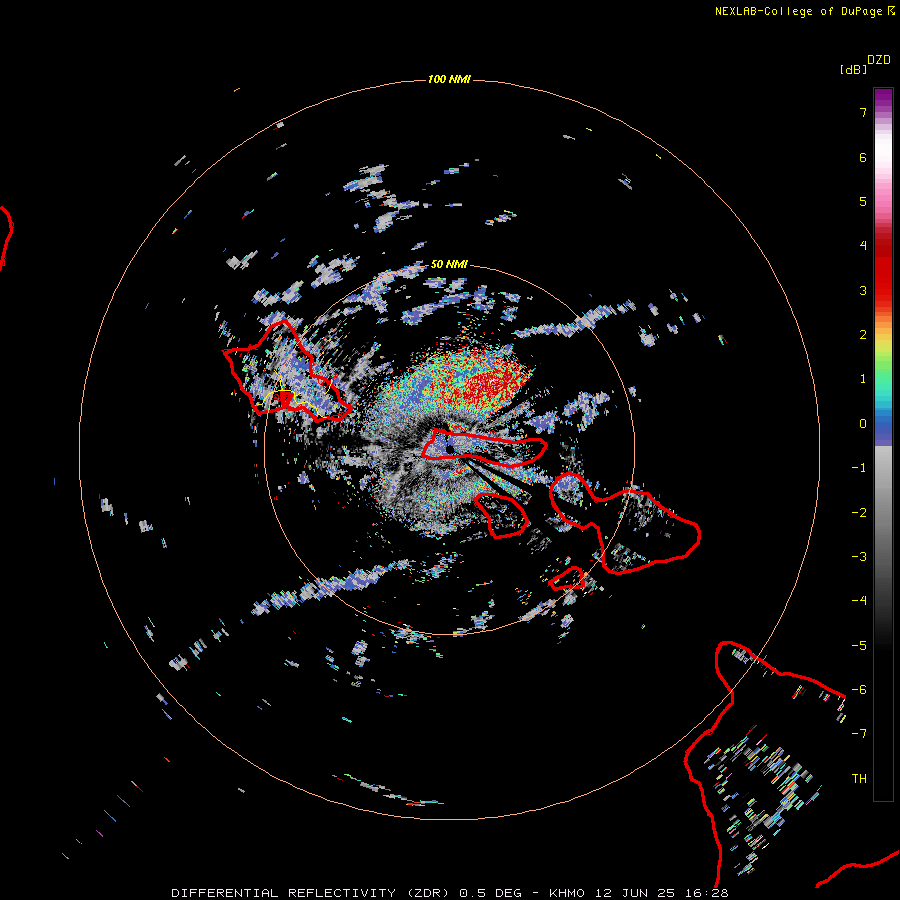Click the positive 1 scale value
This screenshot has height=900, width=900.
point(863,379)
